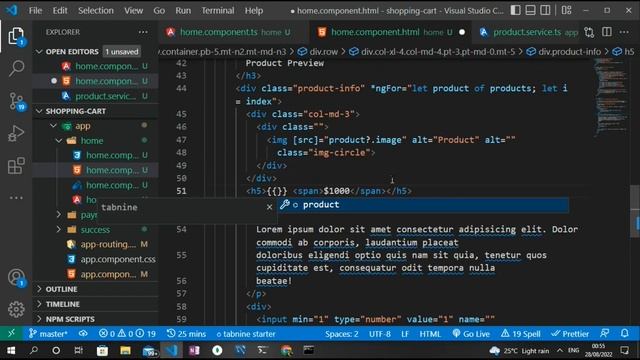Change end of line sequence LF

(x=405, y=333)
